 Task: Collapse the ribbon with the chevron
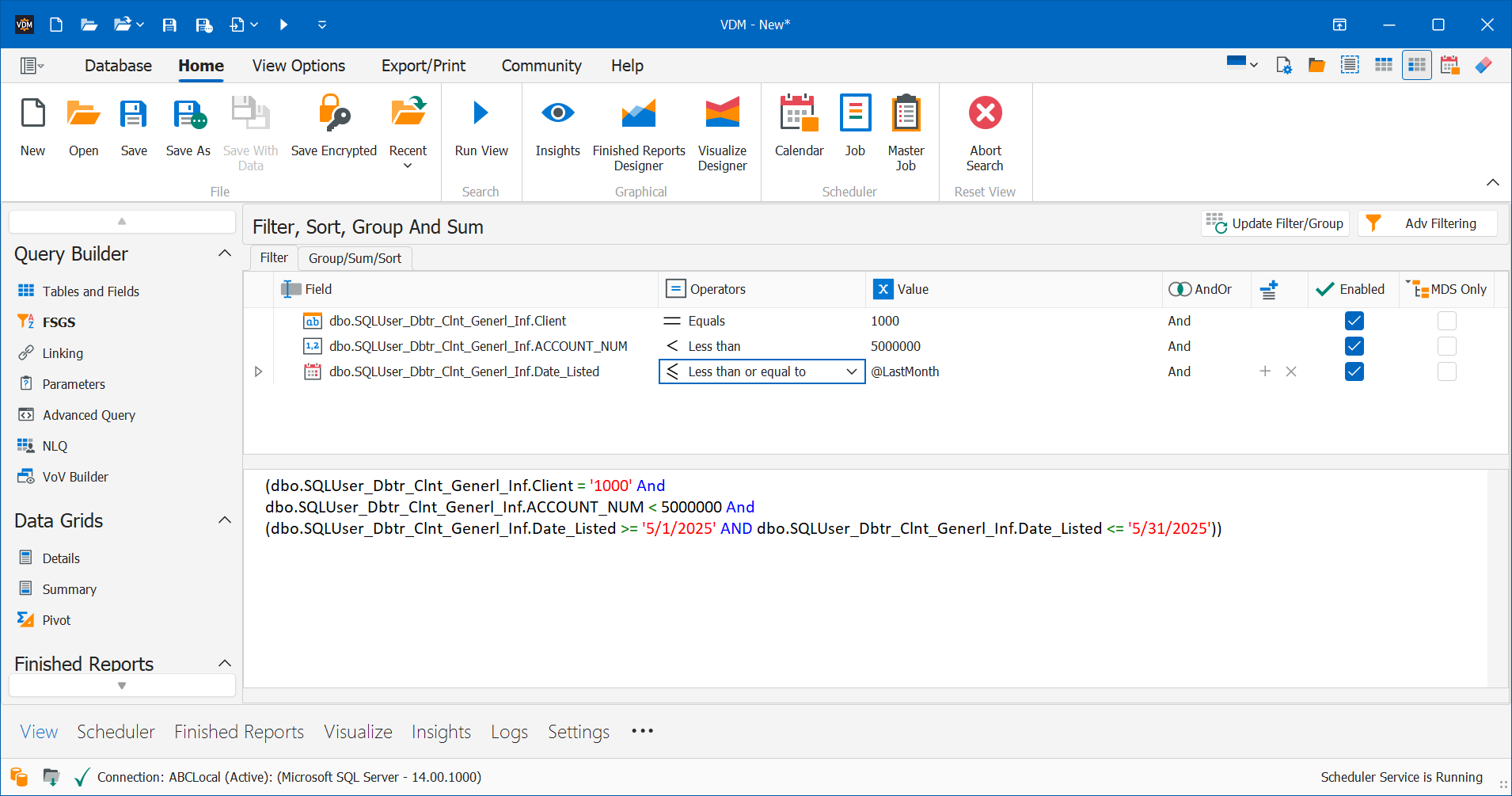[1492, 183]
